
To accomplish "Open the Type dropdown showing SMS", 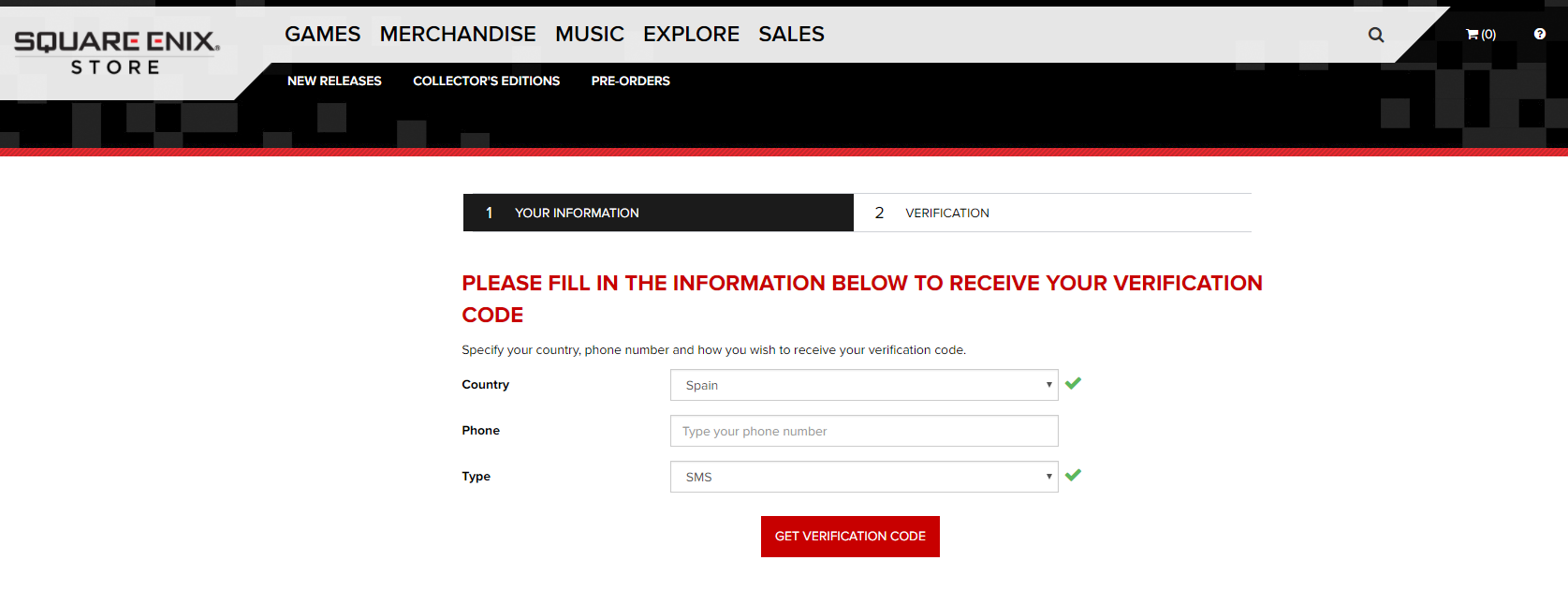I will tap(863, 477).
